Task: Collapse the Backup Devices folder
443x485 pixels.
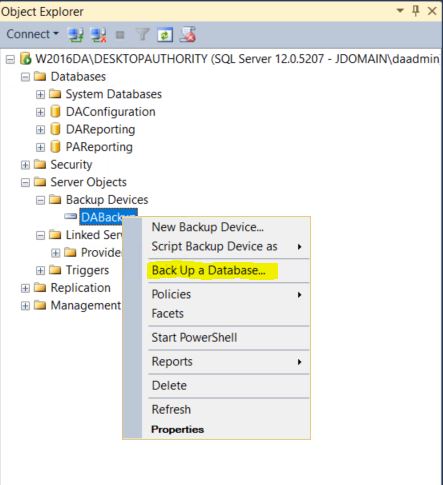Action: tap(40, 200)
